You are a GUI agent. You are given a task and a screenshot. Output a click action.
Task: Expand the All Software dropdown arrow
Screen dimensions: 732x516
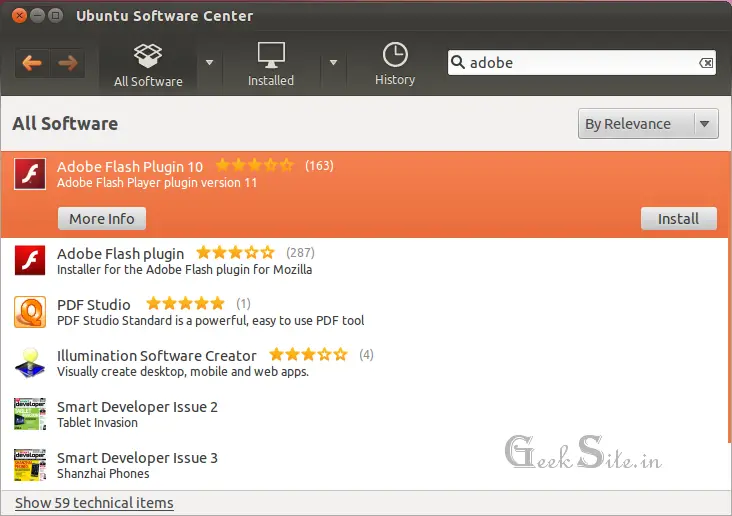210,63
